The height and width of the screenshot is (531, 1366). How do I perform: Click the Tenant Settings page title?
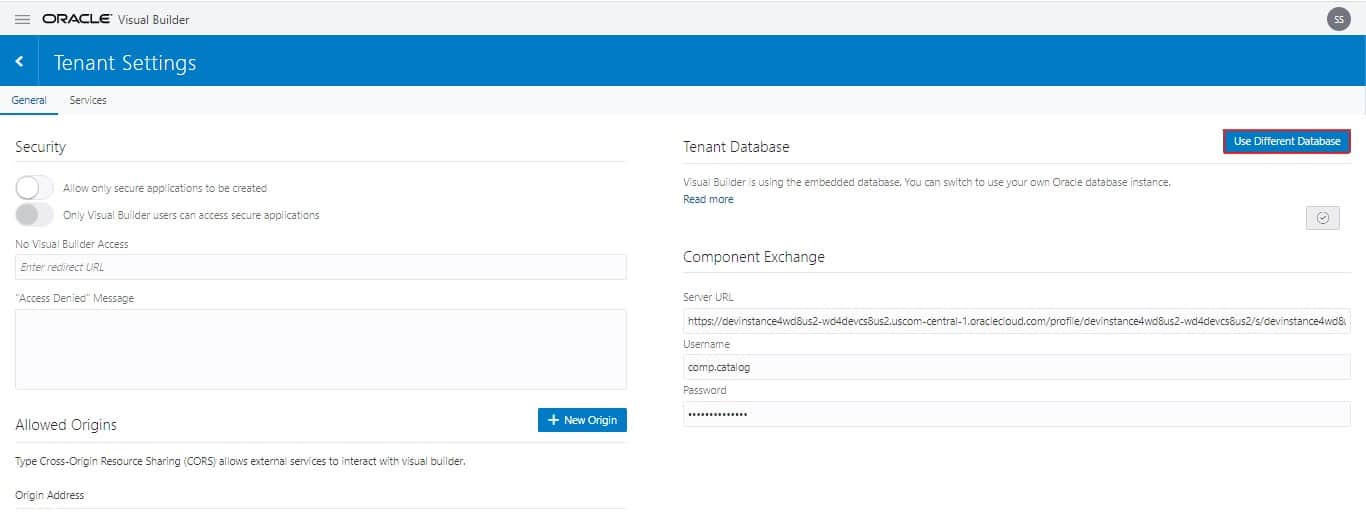[x=125, y=63]
